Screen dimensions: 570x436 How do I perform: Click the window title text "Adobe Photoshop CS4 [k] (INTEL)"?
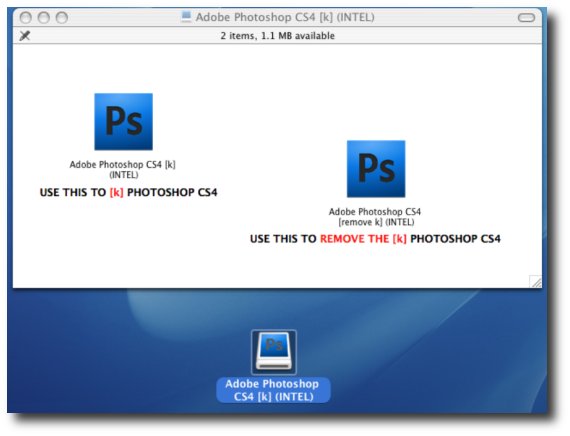tap(285, 17)
